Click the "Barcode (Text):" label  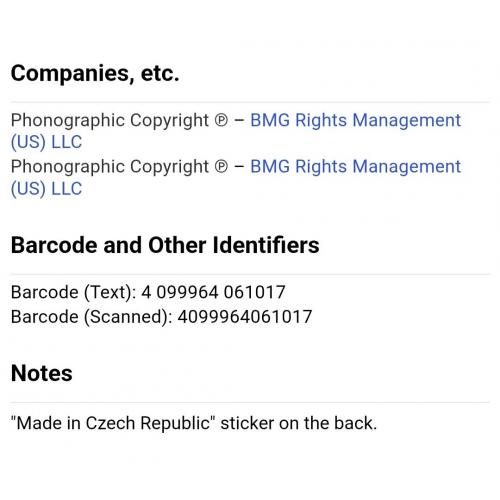(73, 293)
